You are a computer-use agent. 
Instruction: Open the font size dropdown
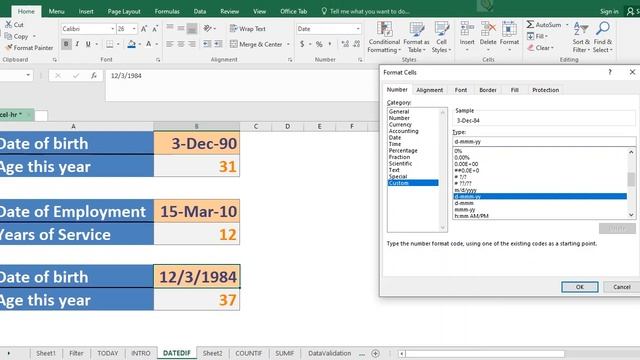pyautogui.click(x=134, y=29)
